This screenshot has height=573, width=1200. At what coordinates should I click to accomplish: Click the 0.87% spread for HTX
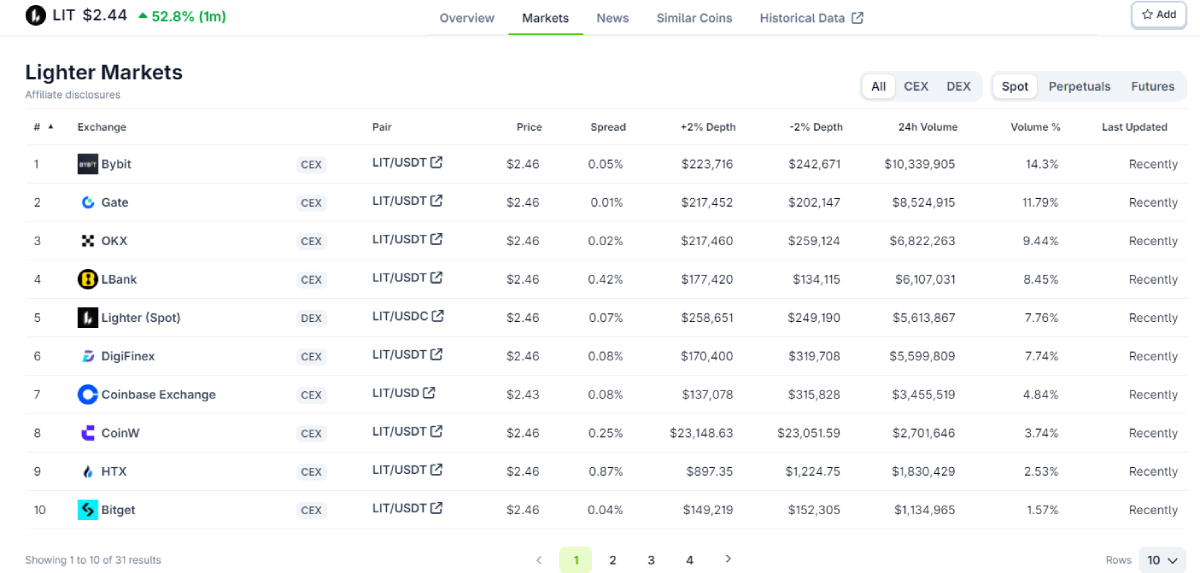pos(605,471)
